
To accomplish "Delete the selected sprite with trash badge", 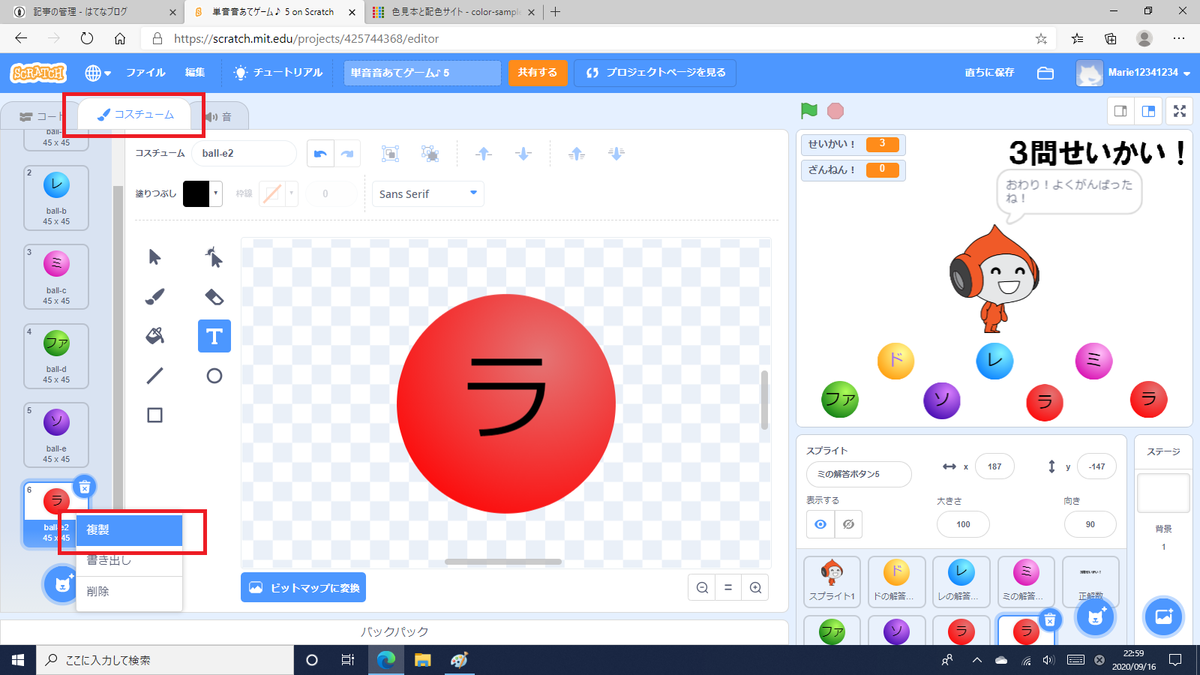I will (1050, 620).
